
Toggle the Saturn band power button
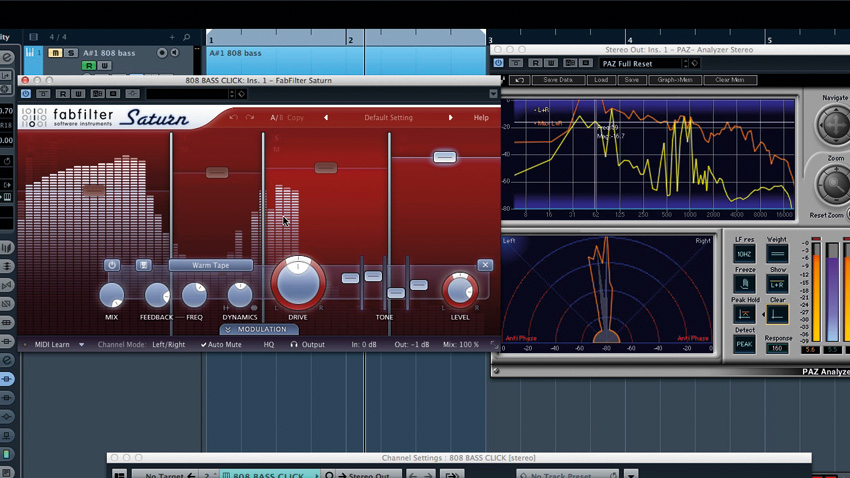pos(112,265)
